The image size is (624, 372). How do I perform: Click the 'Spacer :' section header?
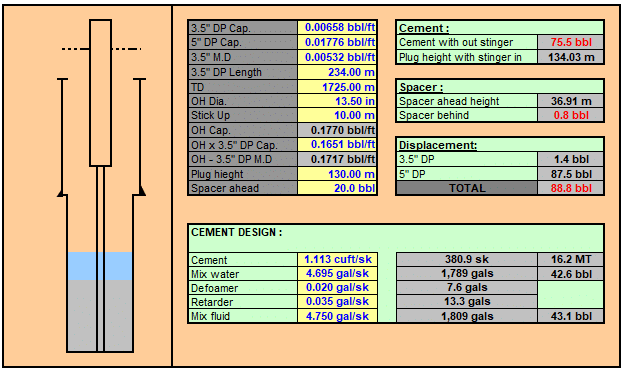point(500,87)
